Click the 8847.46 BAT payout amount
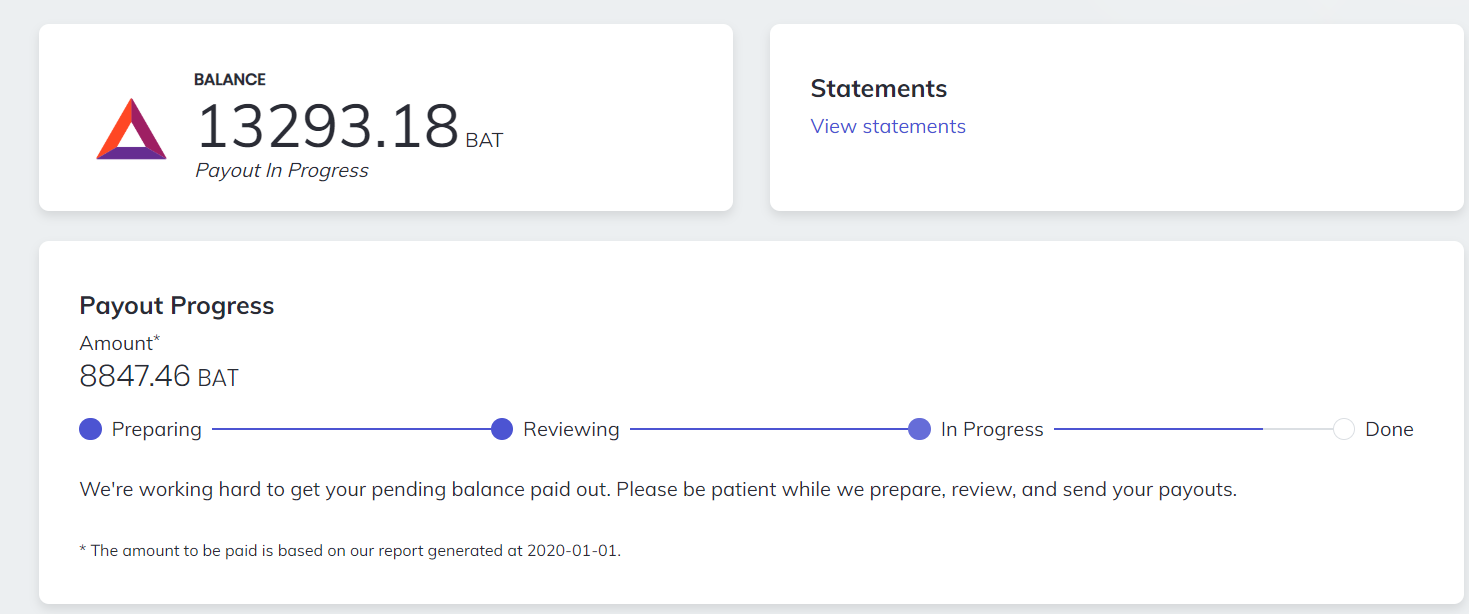 pyautogui.click(x=159, y=377)
